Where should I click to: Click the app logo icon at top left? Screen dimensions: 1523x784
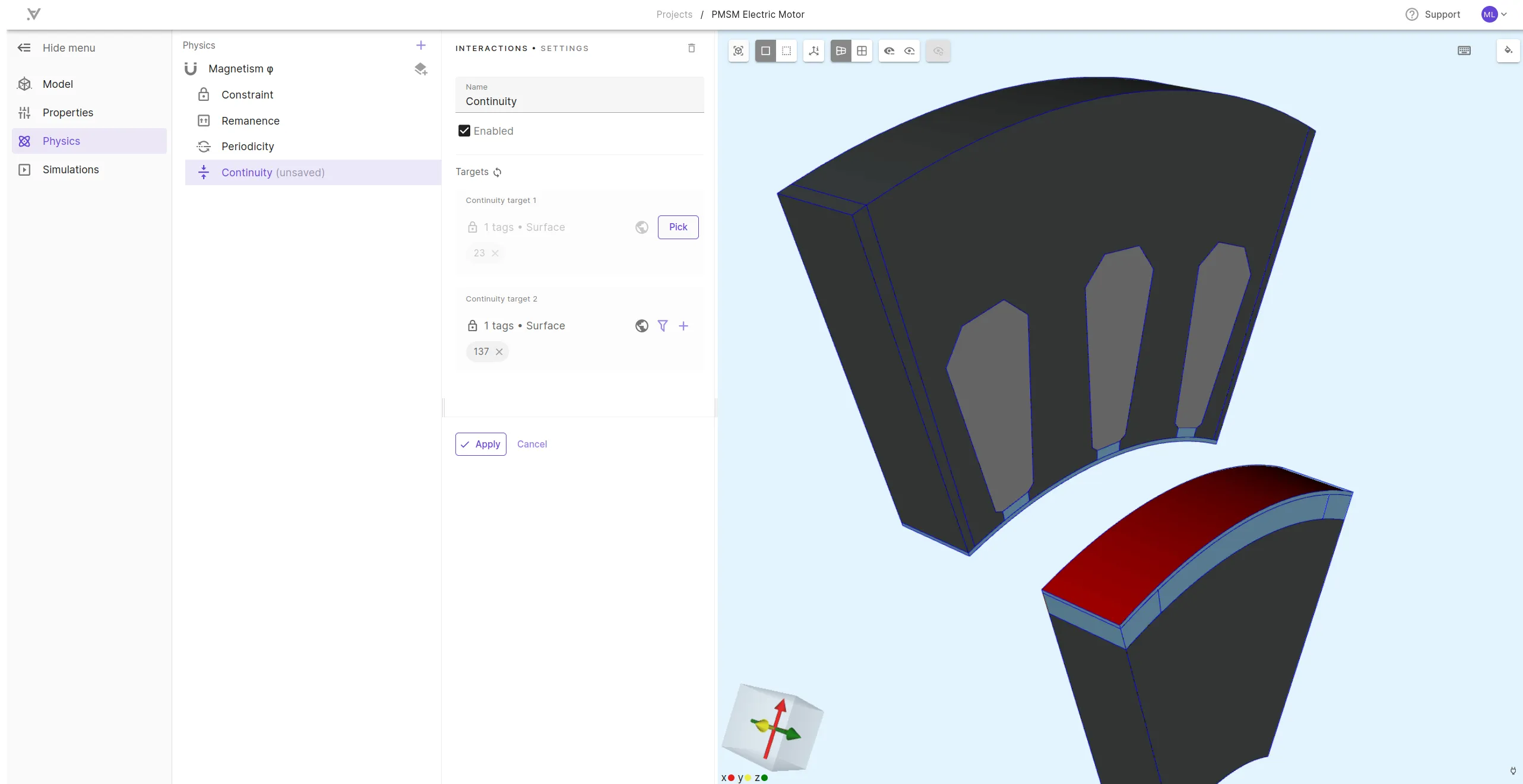click(x=34, y=14)
